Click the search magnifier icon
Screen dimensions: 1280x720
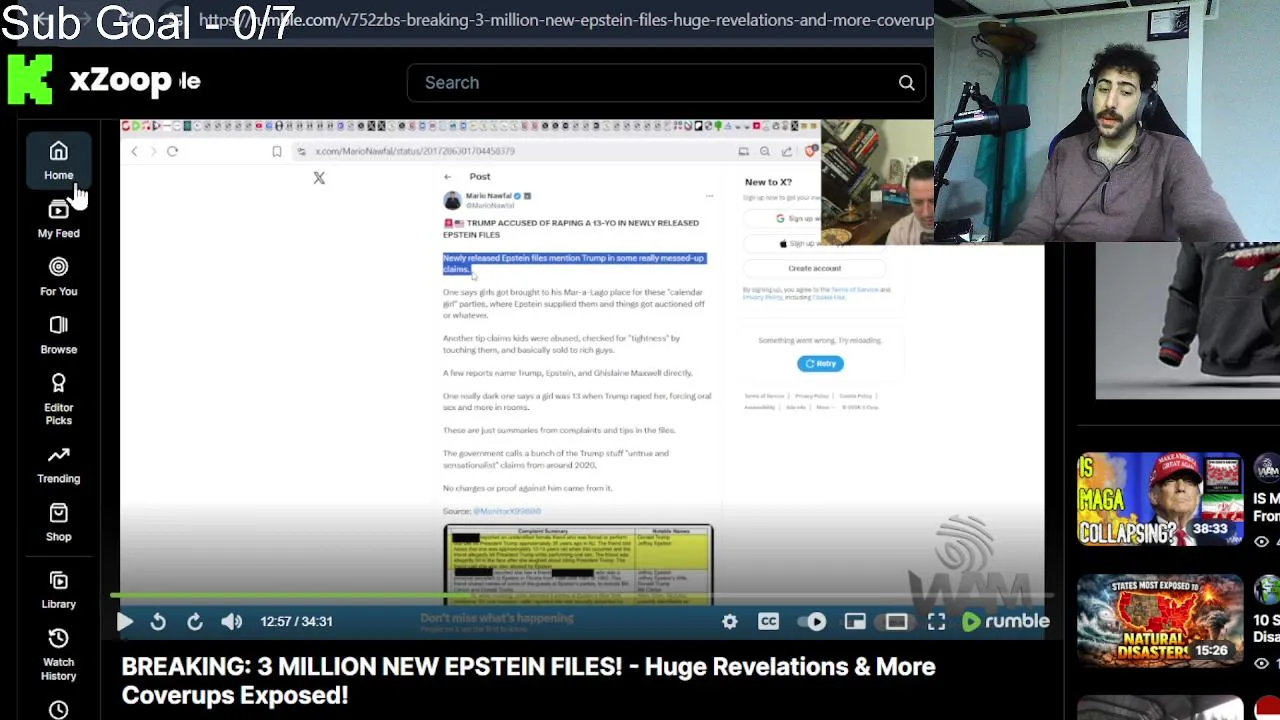click(x=906, y=83)
